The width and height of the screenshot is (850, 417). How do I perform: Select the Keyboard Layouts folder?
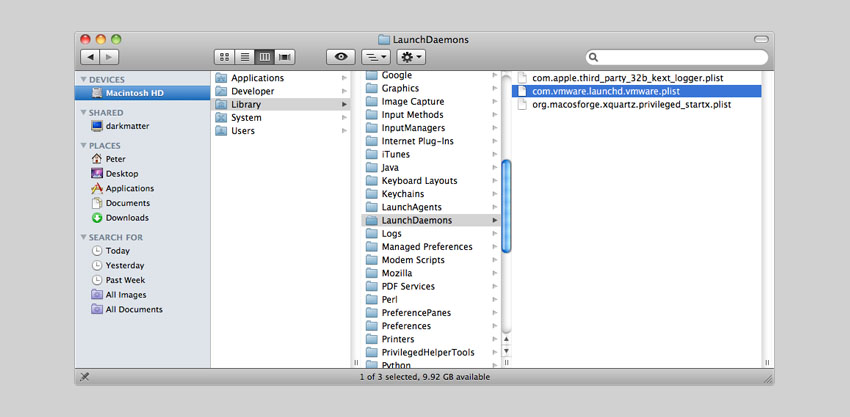[x=431, y=181]
